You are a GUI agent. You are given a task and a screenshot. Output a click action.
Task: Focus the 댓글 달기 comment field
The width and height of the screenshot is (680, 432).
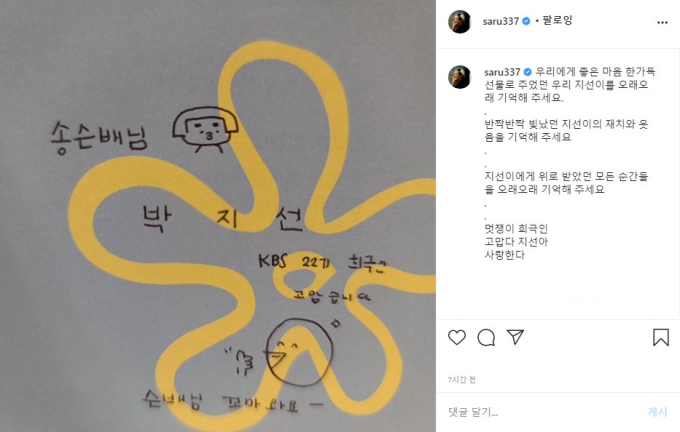pos(542,412)
